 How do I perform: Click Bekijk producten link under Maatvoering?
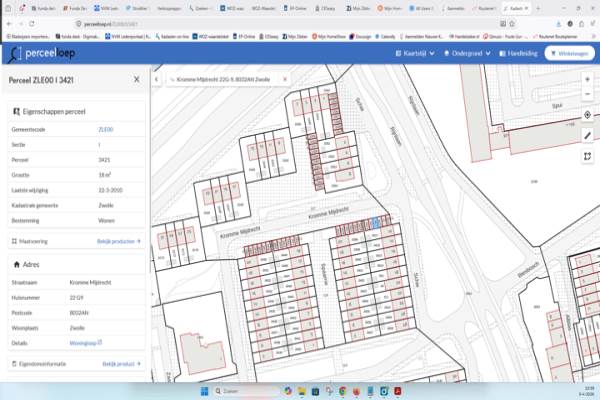coord(118,241)
